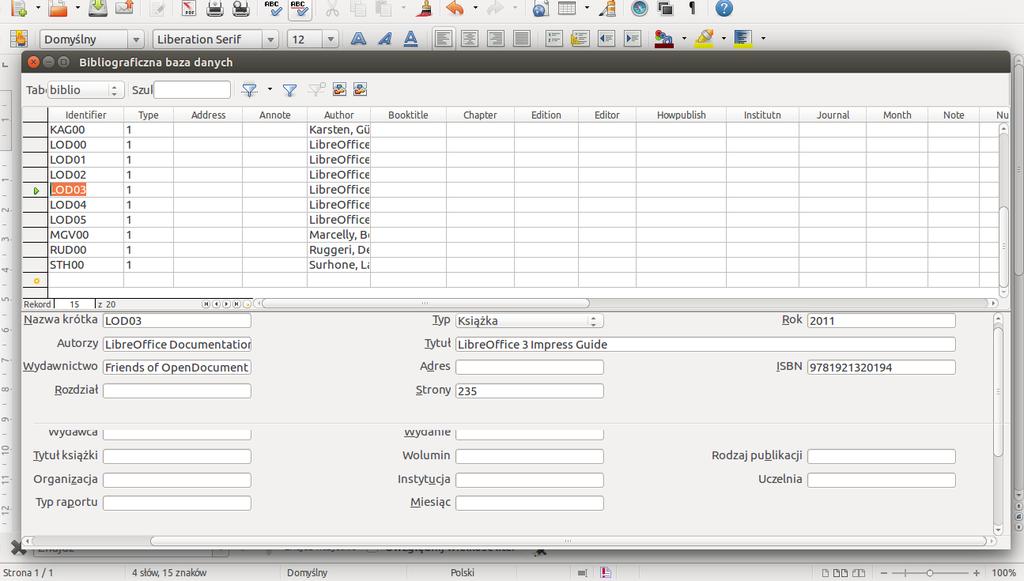
Task: Open the Navigator compass icon
Action: [x=639, y=8]
